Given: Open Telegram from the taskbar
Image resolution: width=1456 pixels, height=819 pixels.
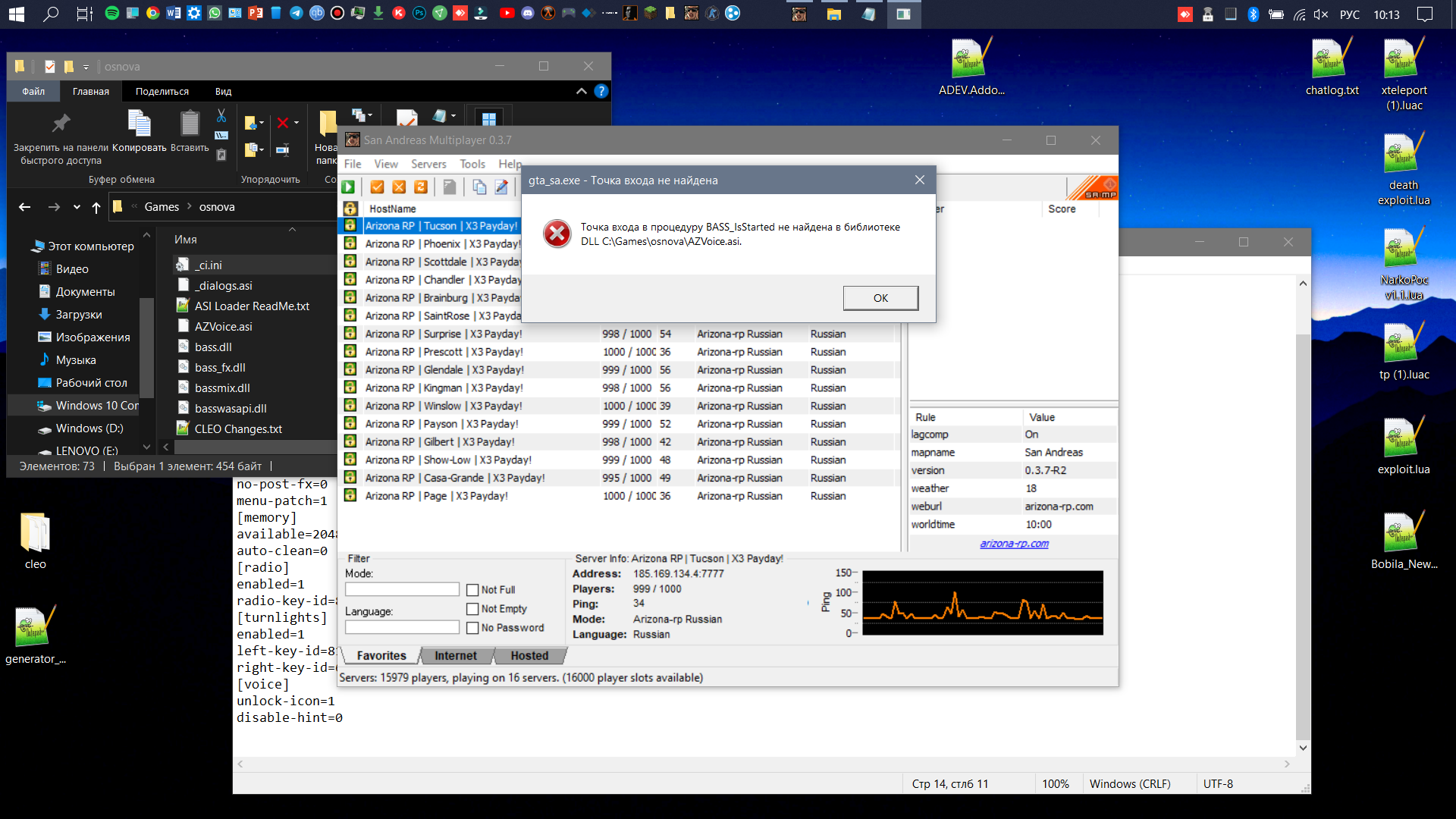Looking at the screenshot, I should point(297,14).
